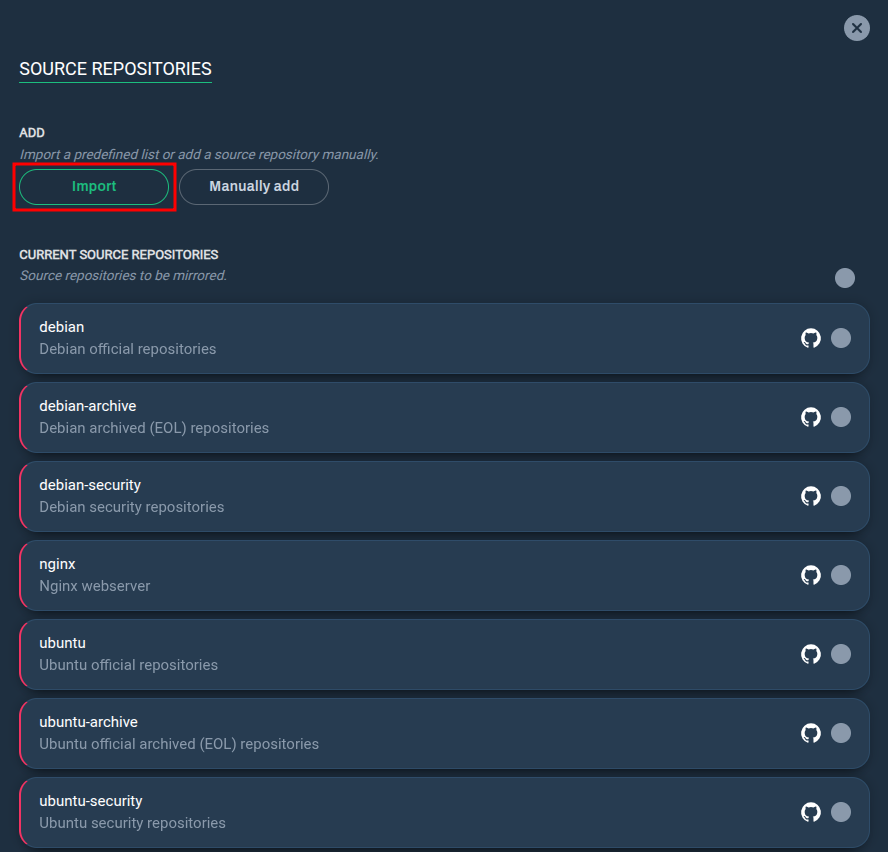
Task: Open GitHub link for nginx repository
Action: tap(810, 575)
